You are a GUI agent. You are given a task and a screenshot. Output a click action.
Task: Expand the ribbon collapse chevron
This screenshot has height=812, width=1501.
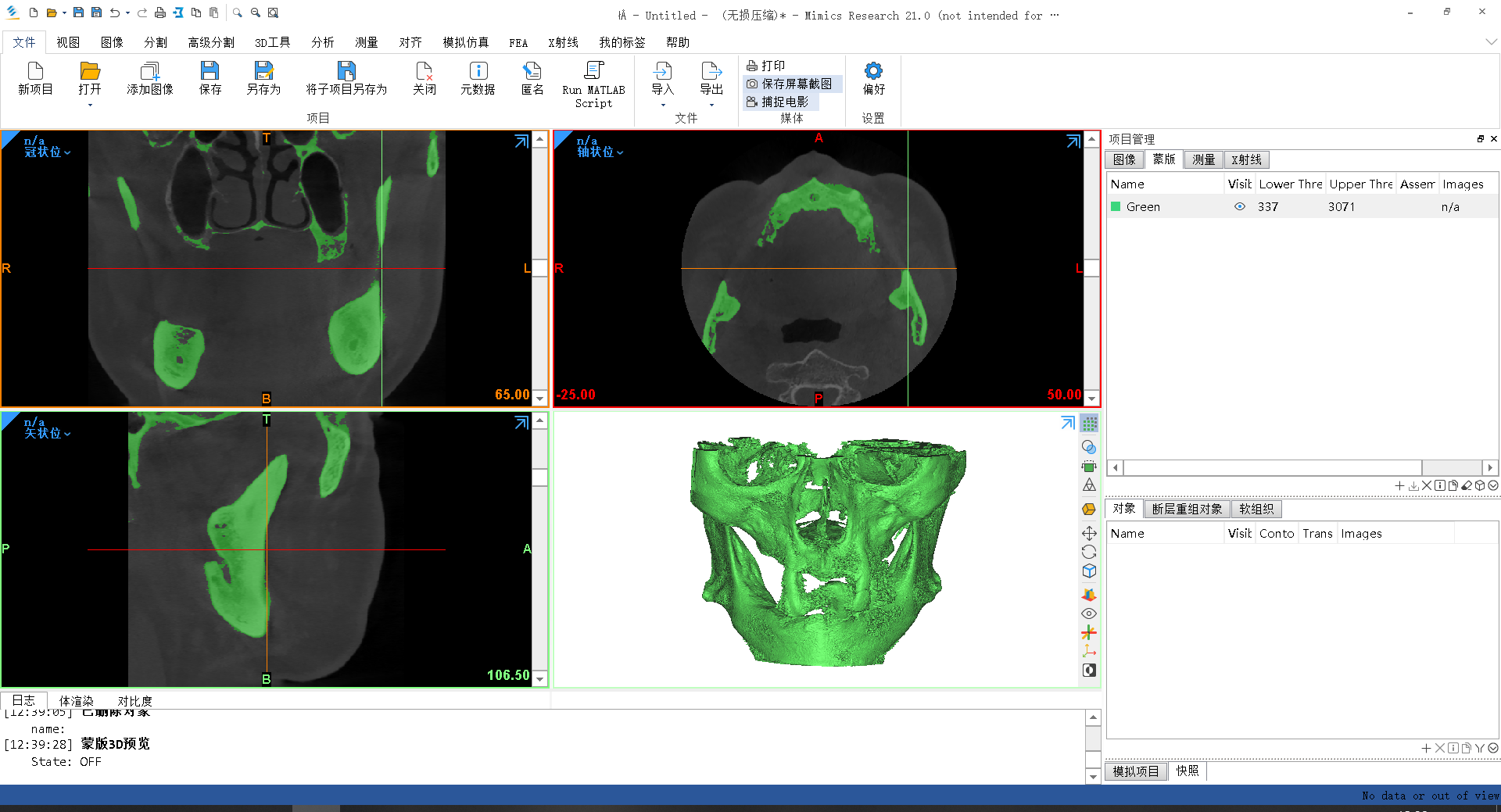[1491, 41]
